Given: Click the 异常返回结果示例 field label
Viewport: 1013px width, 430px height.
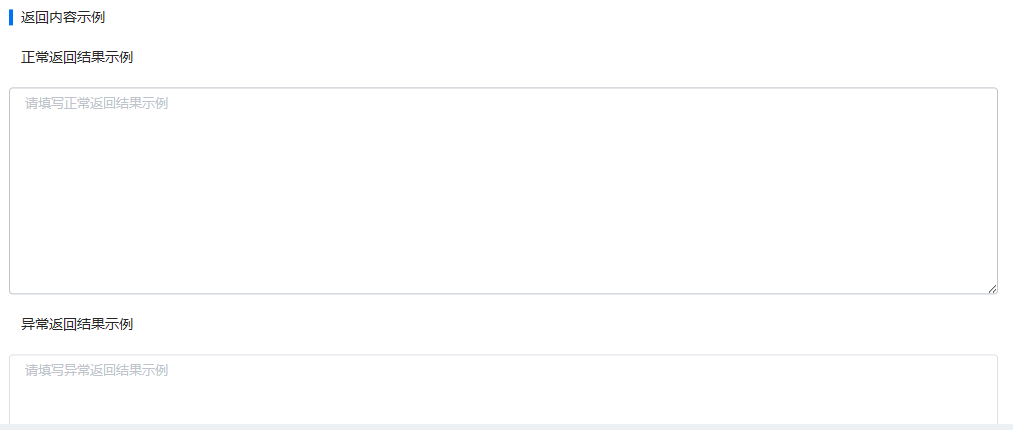Looking at the screenshot, I should point(77,324).
